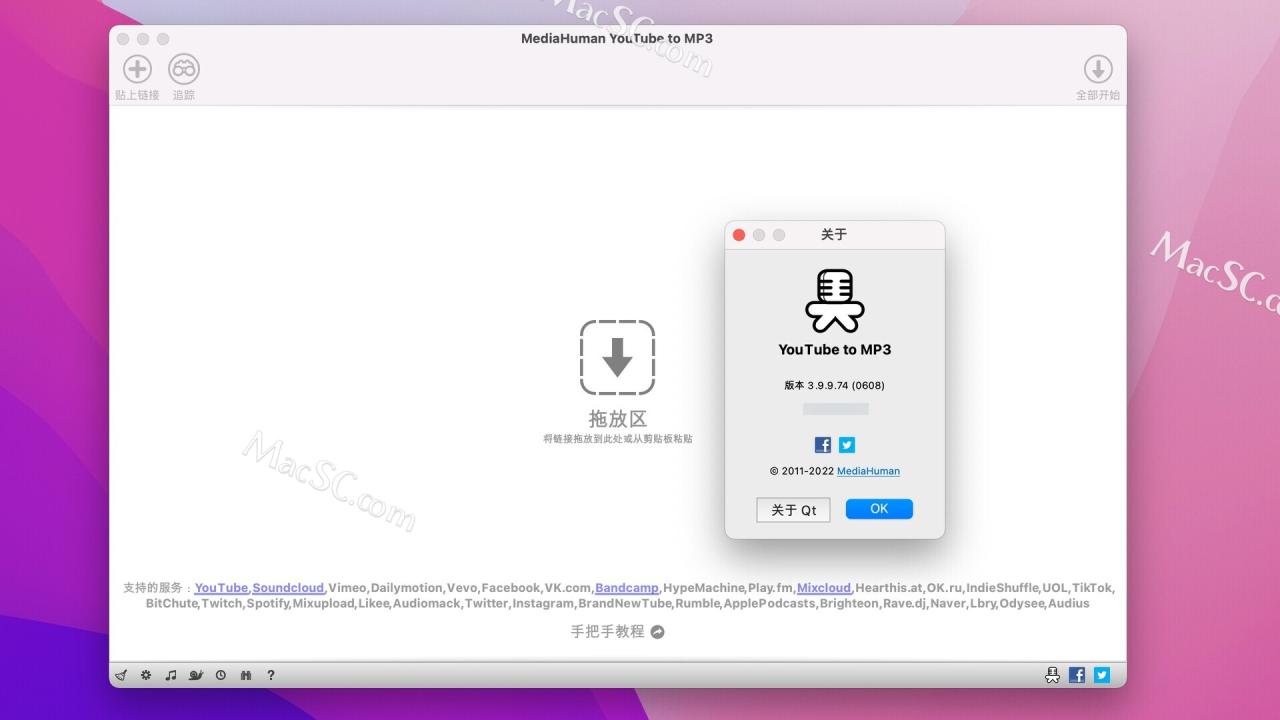Open Twitter icon in main window status bar
The height and width of the screenshot is (720, 1280).
click(1102, 675)
